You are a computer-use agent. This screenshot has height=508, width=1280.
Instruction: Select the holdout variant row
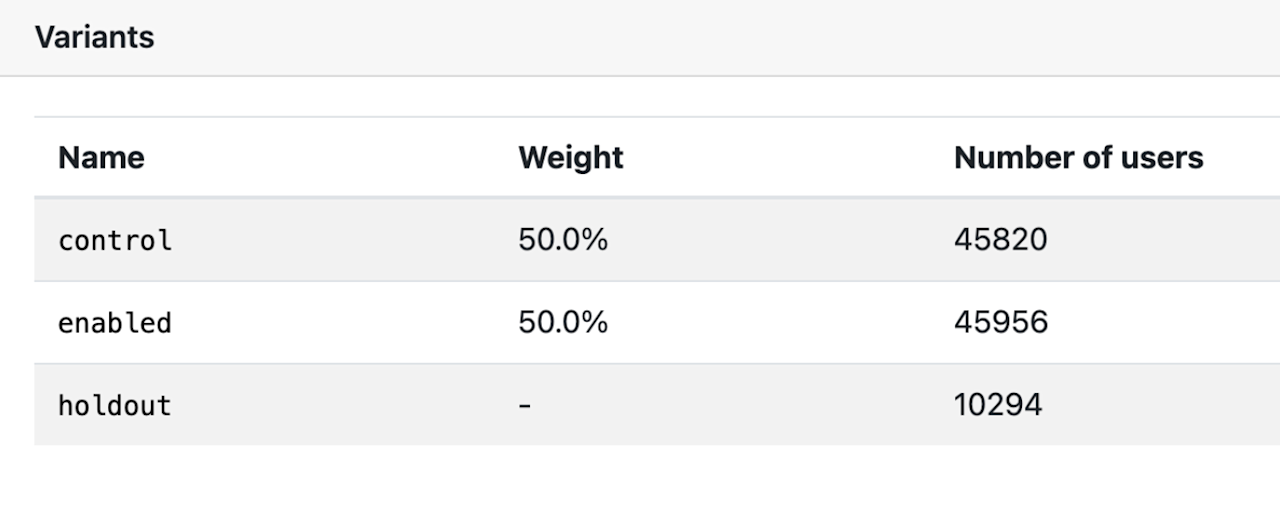[x=657, y=404]
